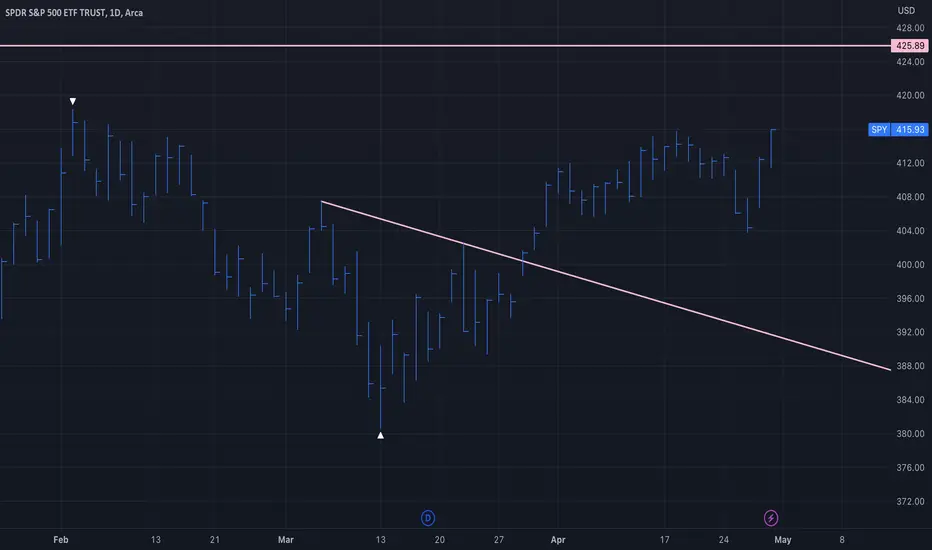Select the pink horizontal line at 425.89
The height and width of the screenshot is (550, 932).
(446, 46)
